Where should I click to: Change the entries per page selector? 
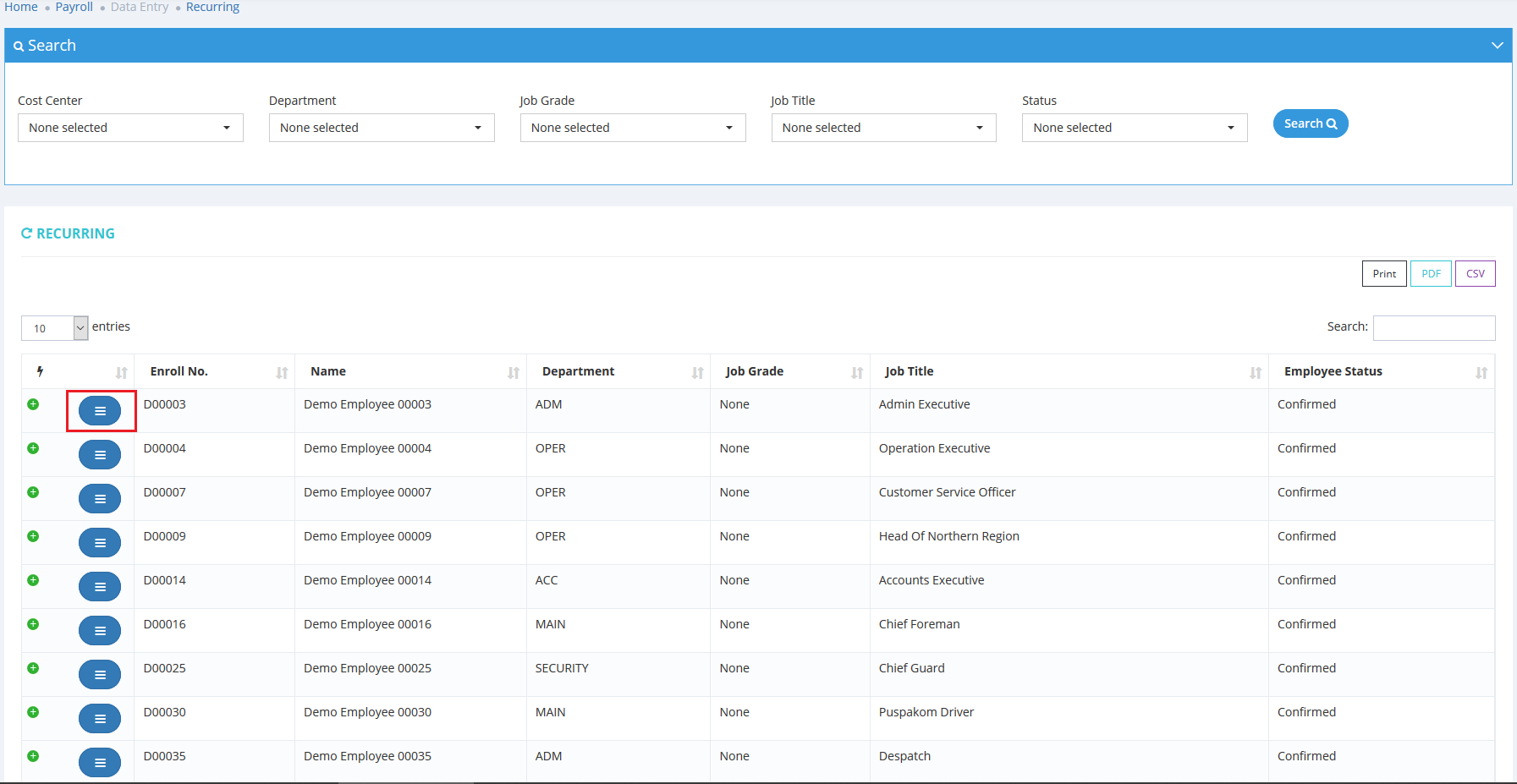pos(54,328)
